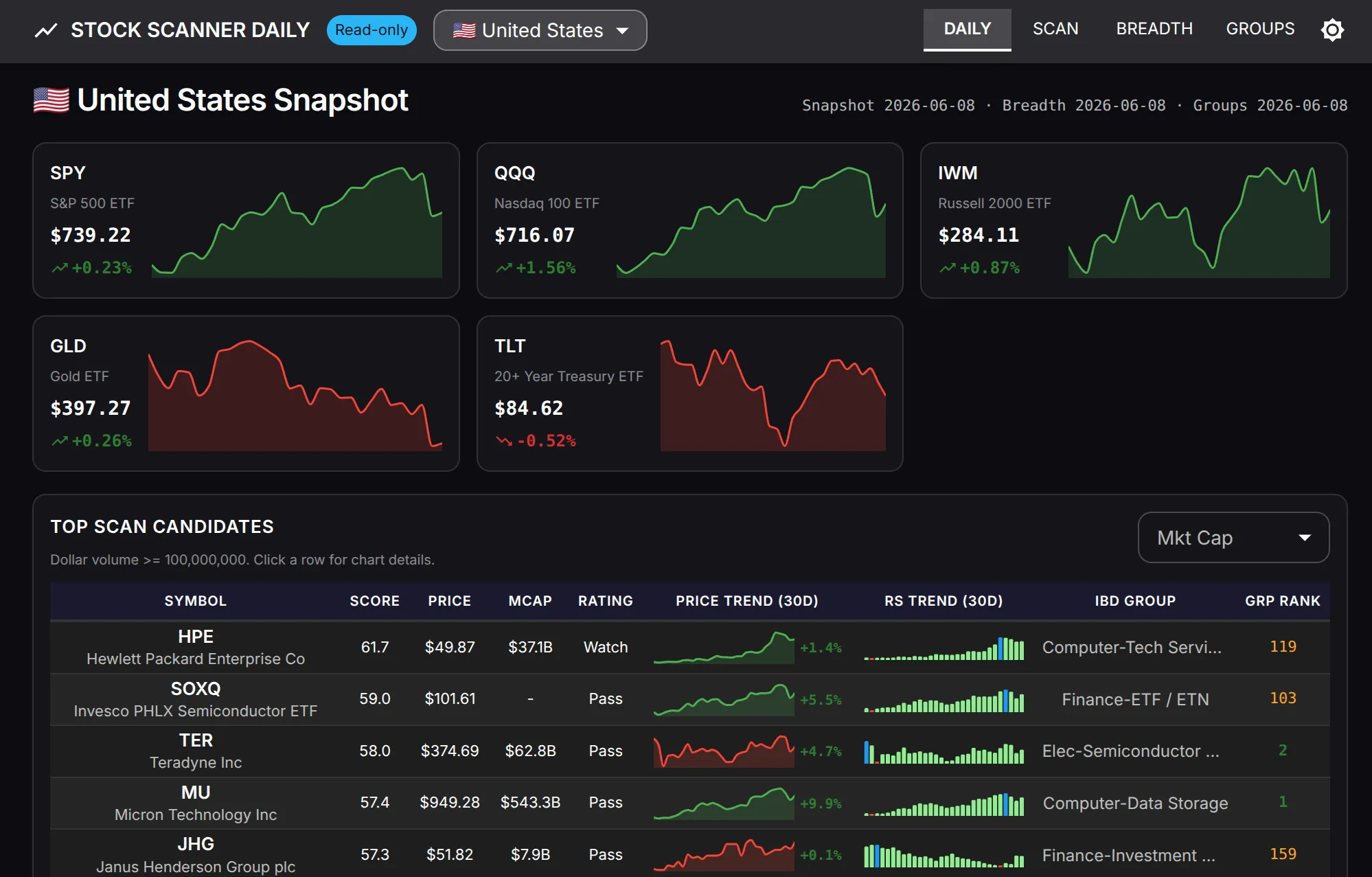Click SOXQ price trend sparkline
1372x877 pixels.
[724, 699]
